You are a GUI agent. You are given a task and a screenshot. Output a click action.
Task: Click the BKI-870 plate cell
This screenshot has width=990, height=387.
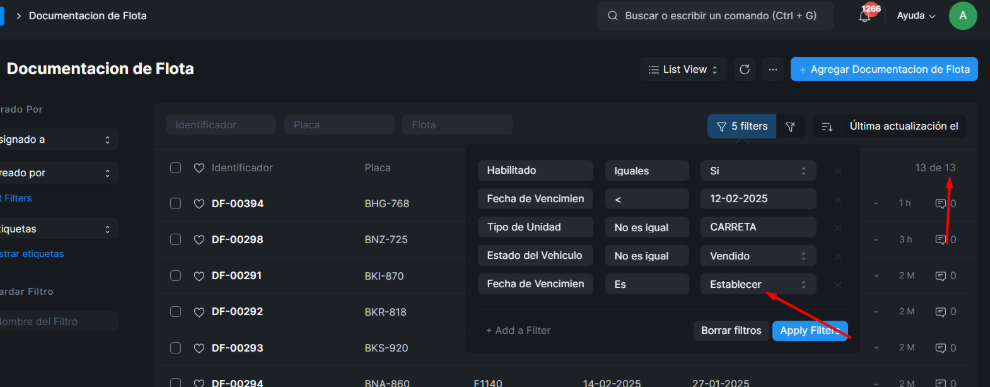pyautogui.click(x=384, y=276)
